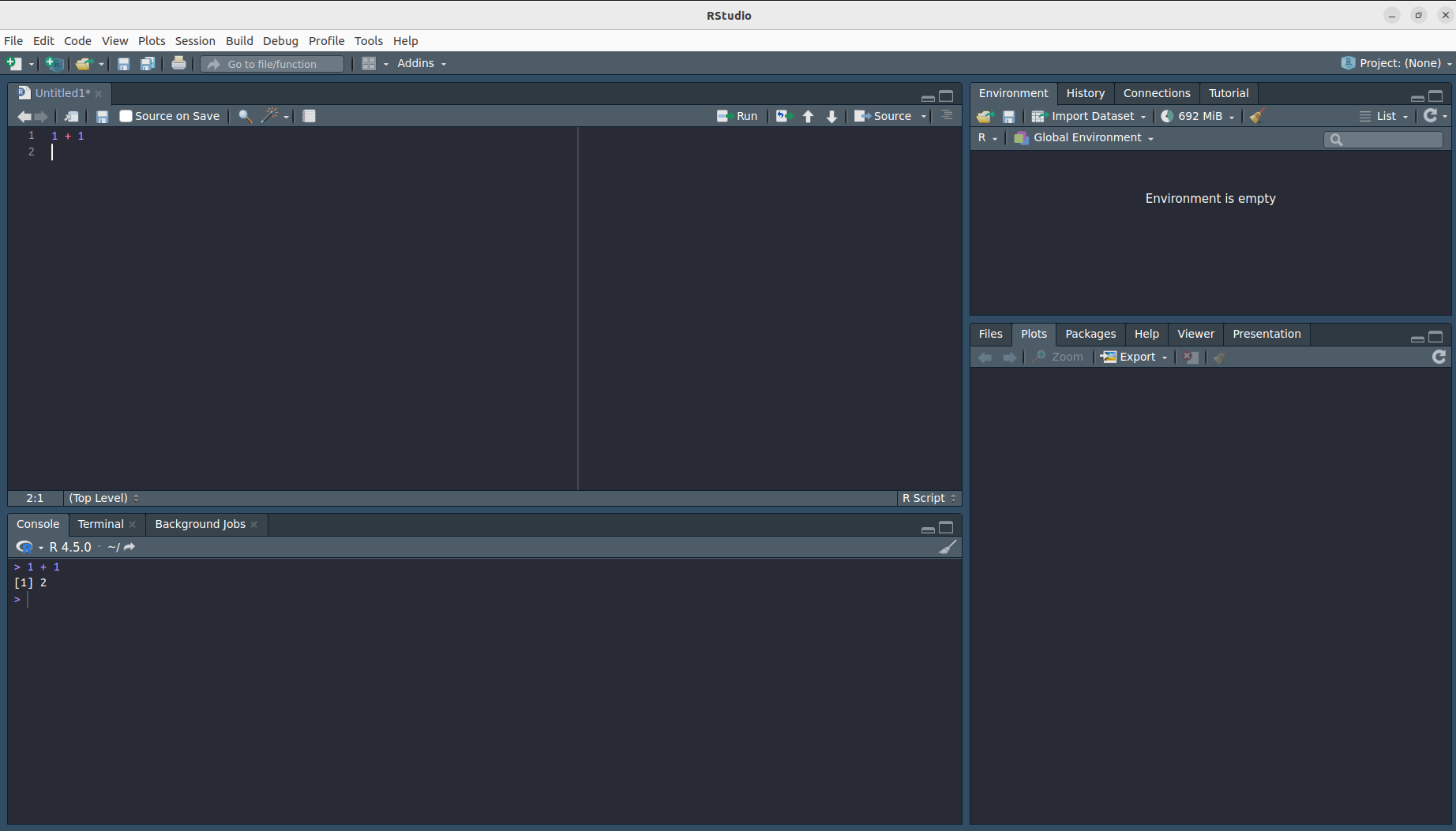
Task: Open the R language selector dropdown
Action: pyautogui.click(x=987, y=138)
